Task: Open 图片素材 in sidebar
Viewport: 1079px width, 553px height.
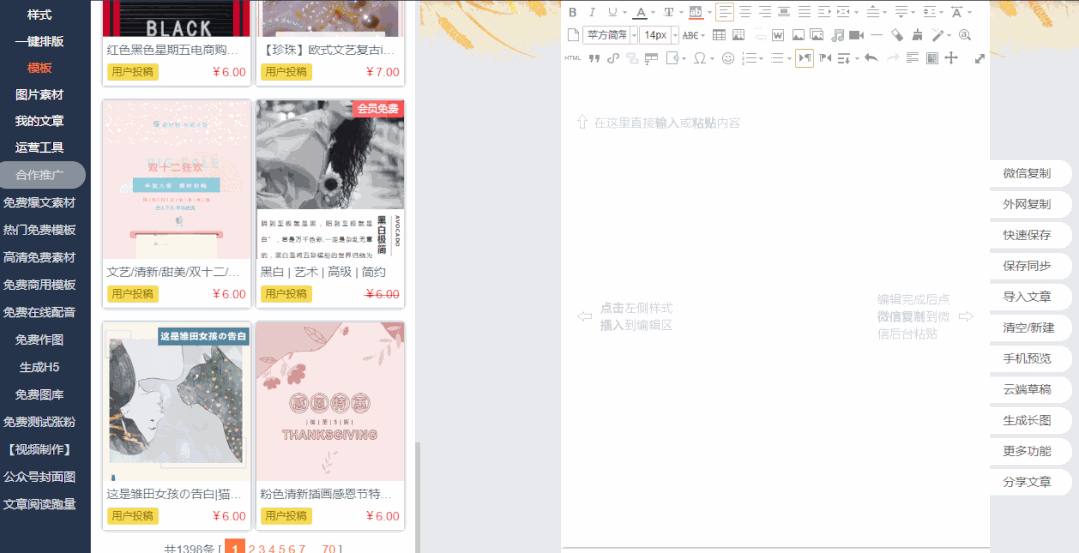Action: pos(39,94)
